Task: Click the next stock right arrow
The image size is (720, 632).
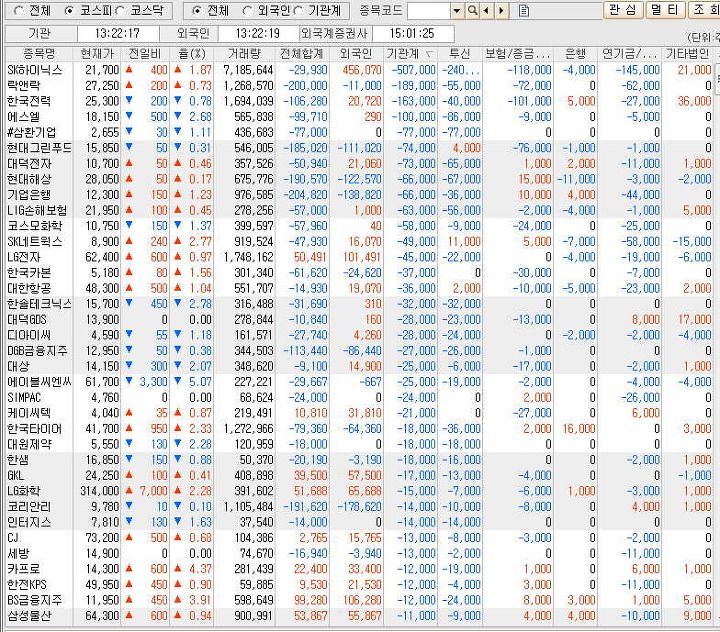Action: (x=501, y=11)
